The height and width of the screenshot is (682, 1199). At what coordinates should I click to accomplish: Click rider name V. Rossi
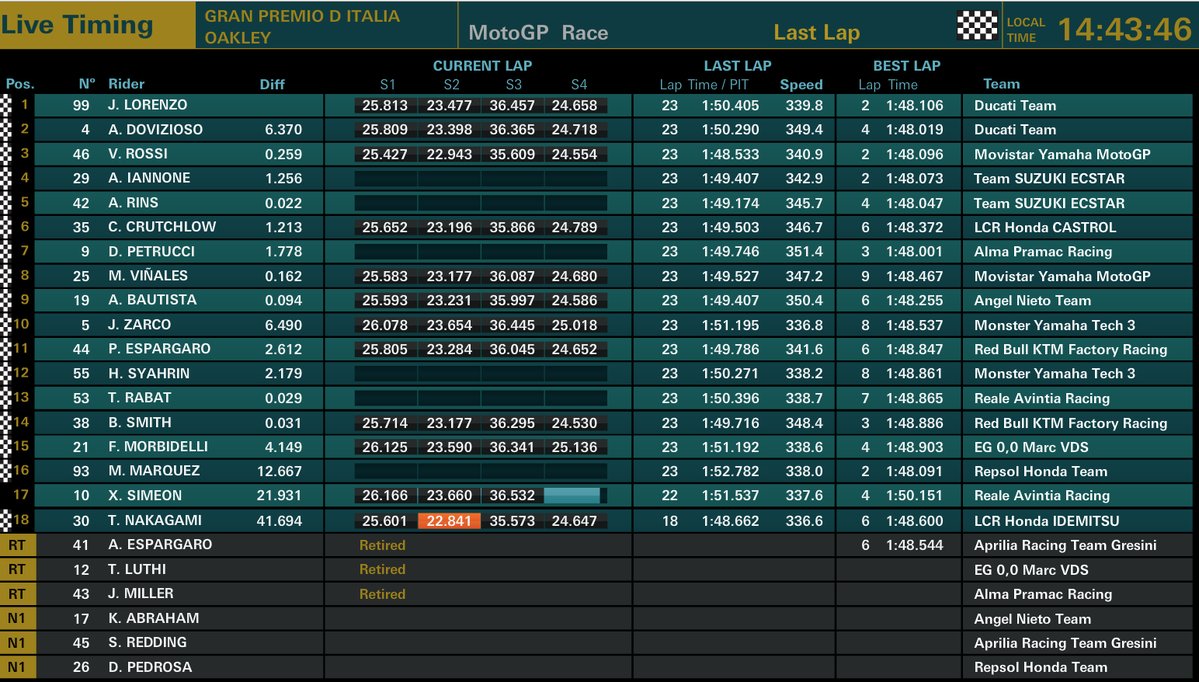point(138,154)
